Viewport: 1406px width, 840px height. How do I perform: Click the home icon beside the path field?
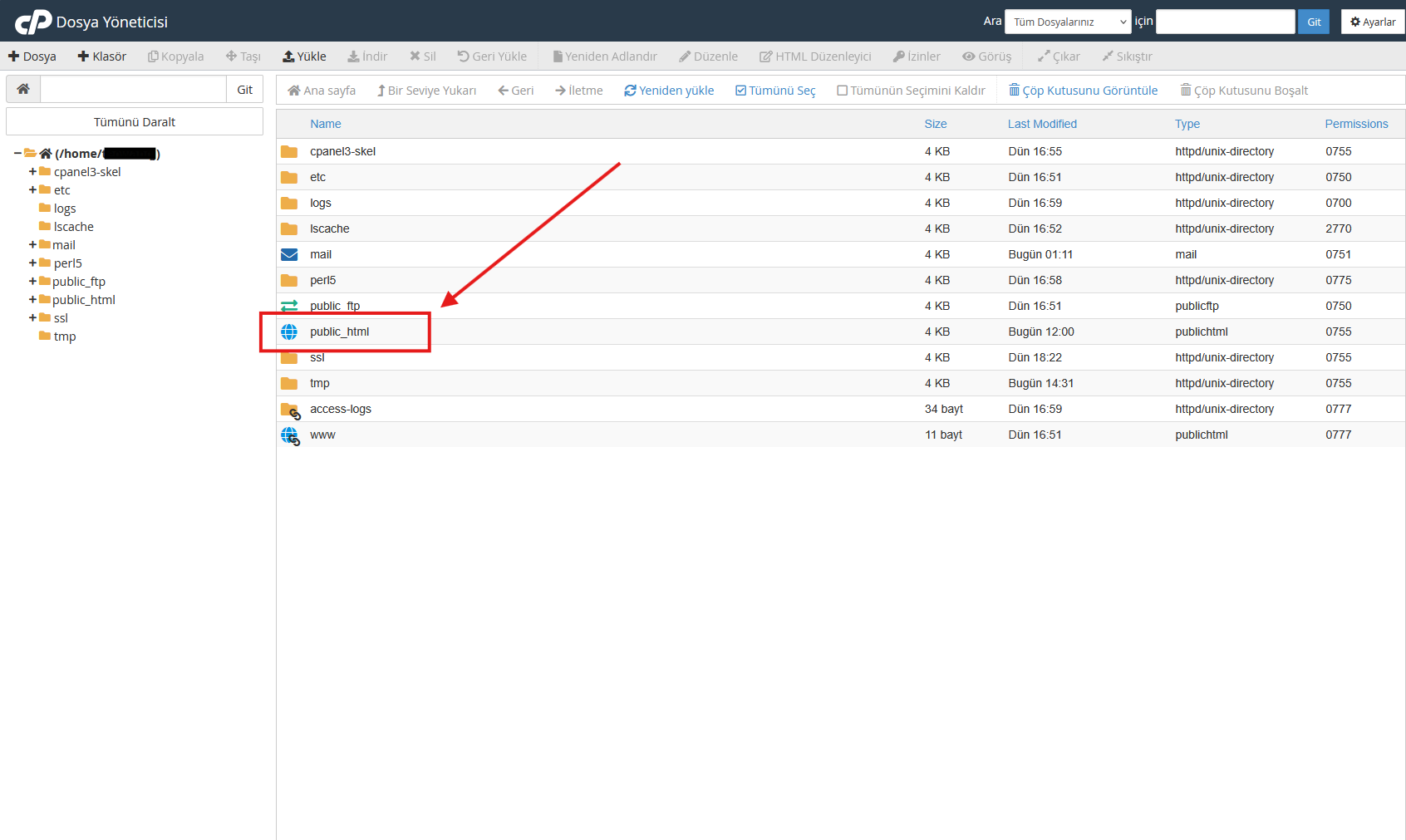[x=23, y=90]
